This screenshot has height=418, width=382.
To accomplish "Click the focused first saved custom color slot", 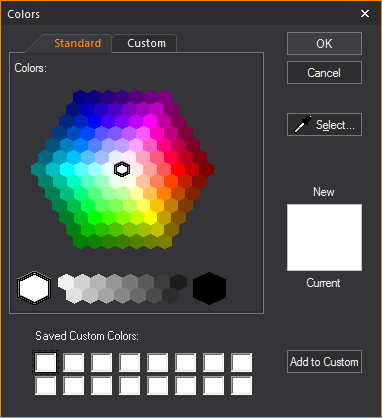I will (46, 362).
